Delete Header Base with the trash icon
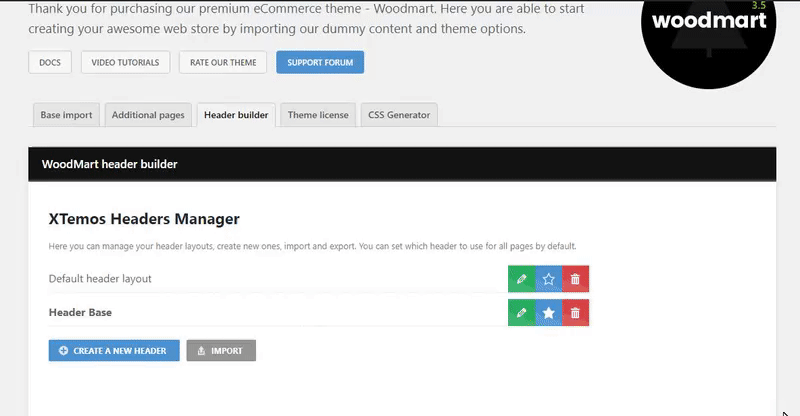This screenshot has width=800, height=416. coord(576,312)
